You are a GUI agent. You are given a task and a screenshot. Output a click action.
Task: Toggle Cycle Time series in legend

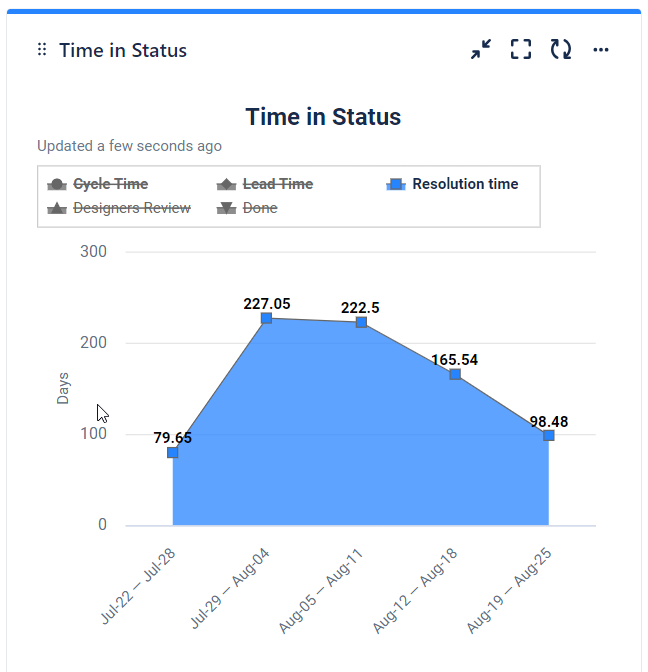coord(110,184)
